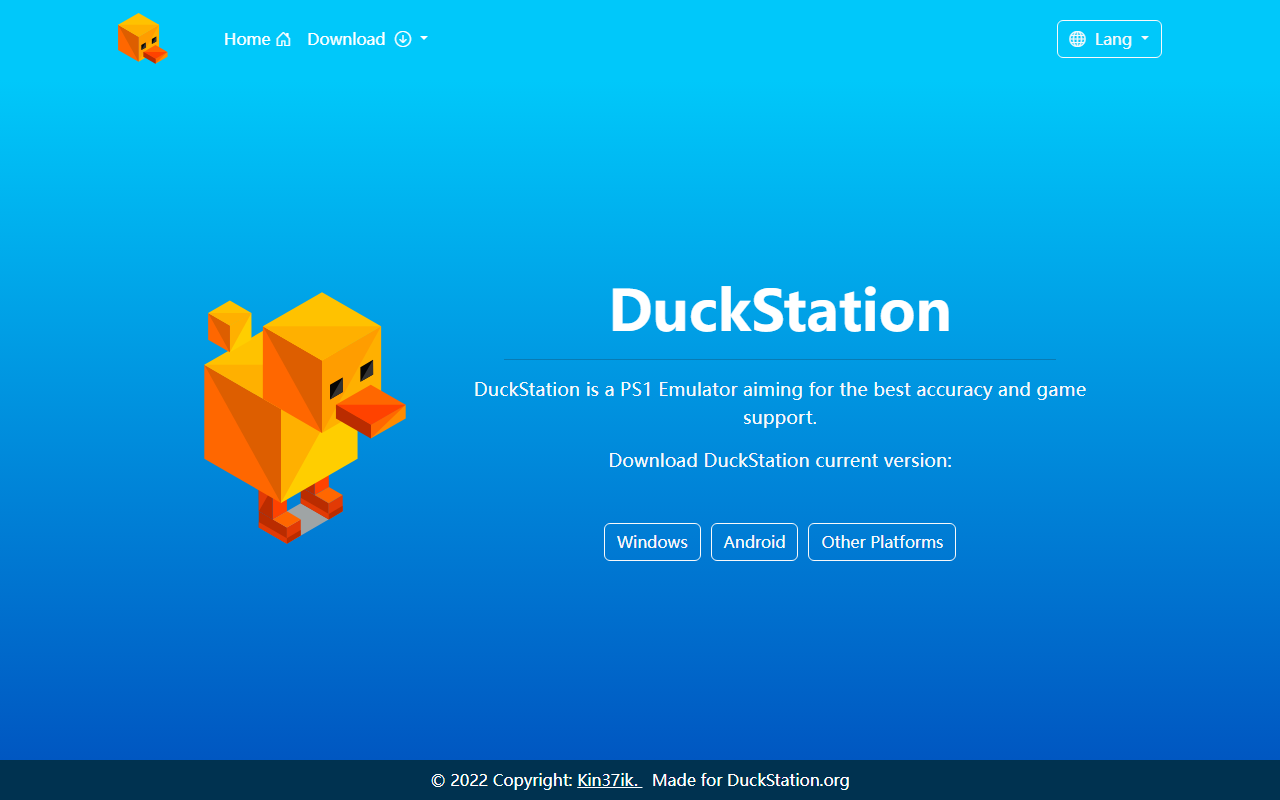The image size is (1280, 800).
Task: Click the DuckStation main heading
Action: pos(780,310)
